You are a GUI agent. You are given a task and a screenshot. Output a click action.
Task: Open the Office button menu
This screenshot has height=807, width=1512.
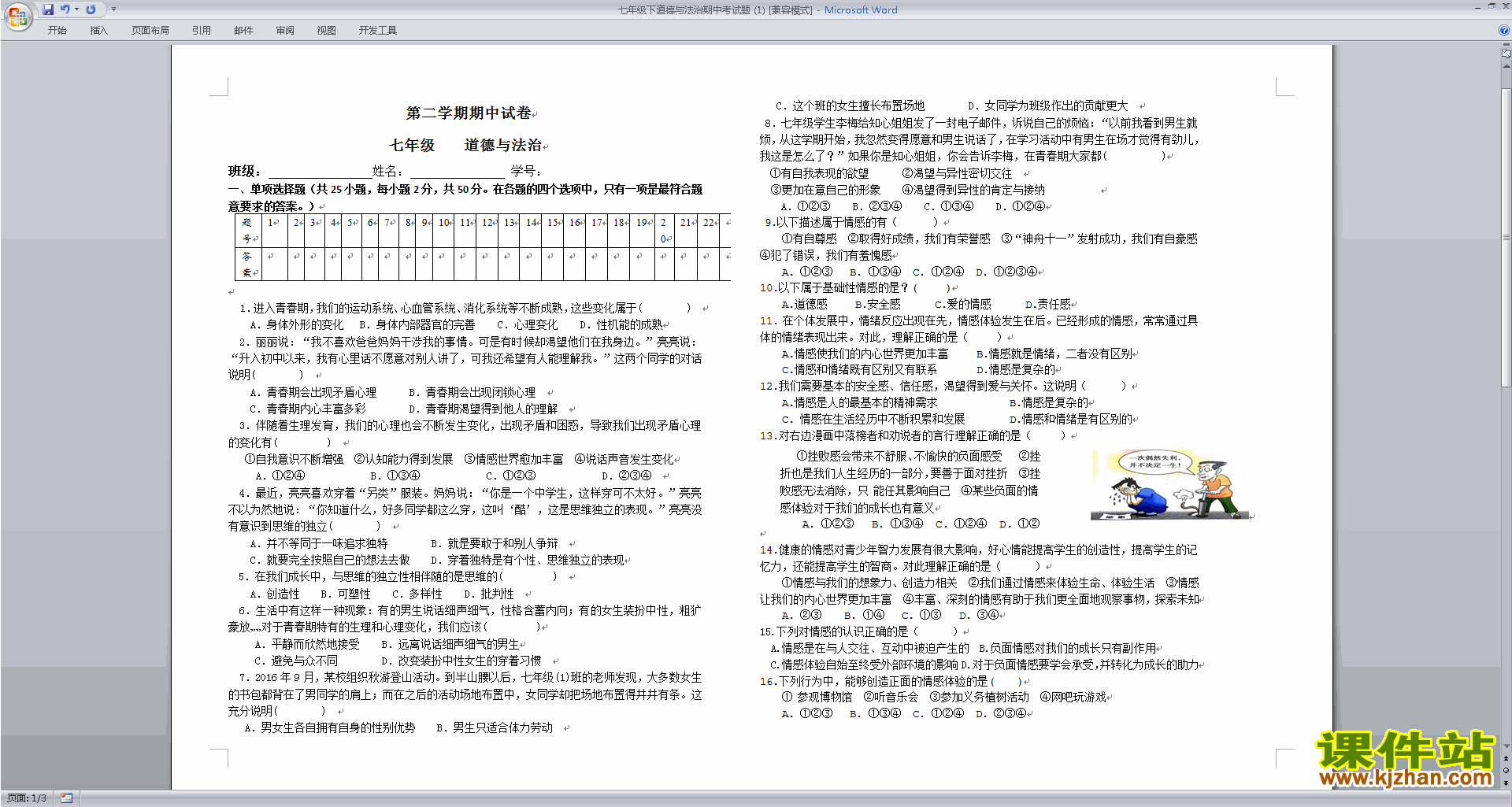17,16
